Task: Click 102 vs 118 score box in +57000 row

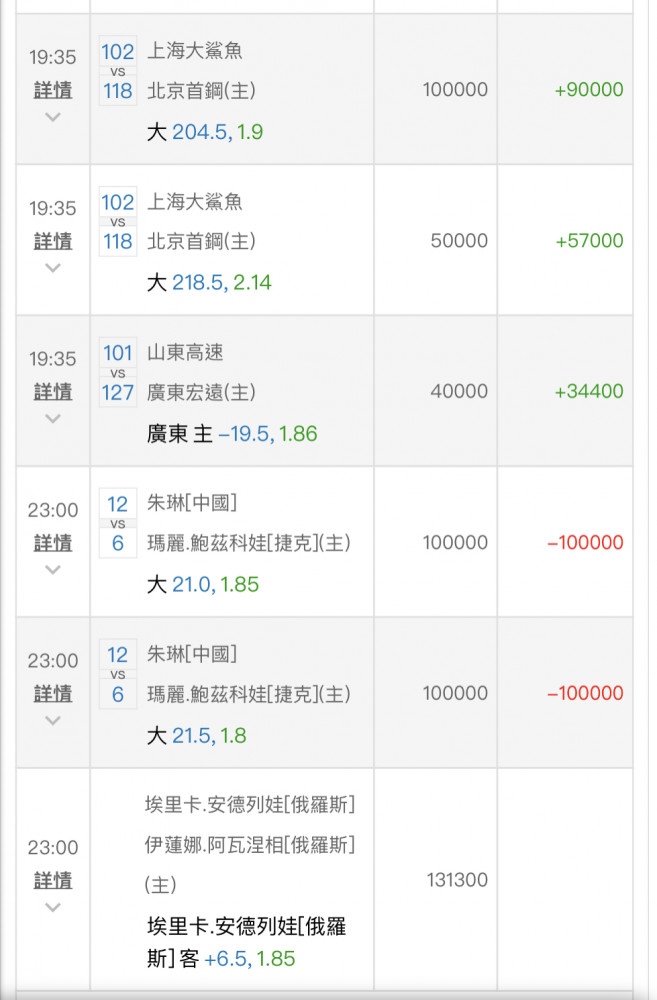Action: 118,222
